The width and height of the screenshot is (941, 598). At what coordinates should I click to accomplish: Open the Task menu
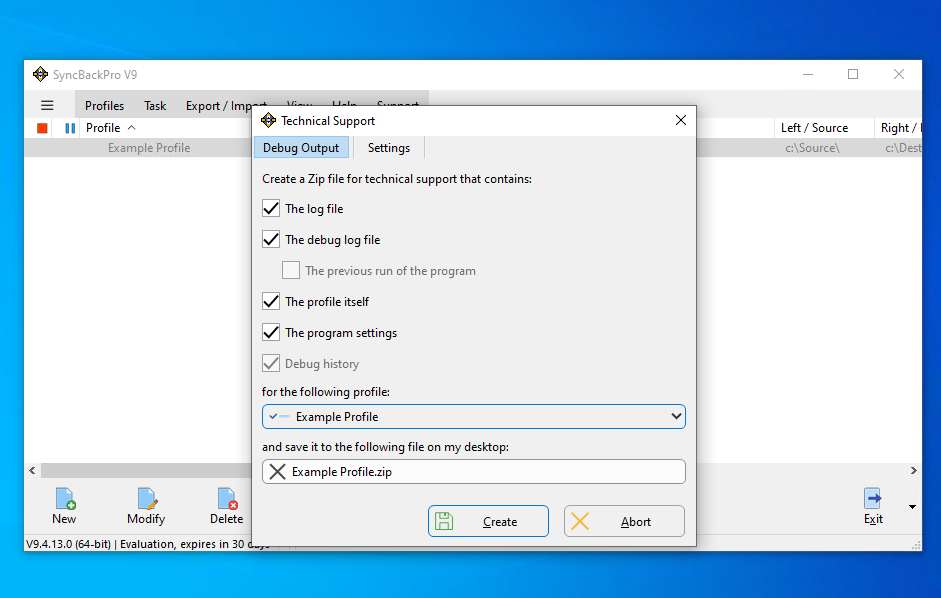[155, 106]
